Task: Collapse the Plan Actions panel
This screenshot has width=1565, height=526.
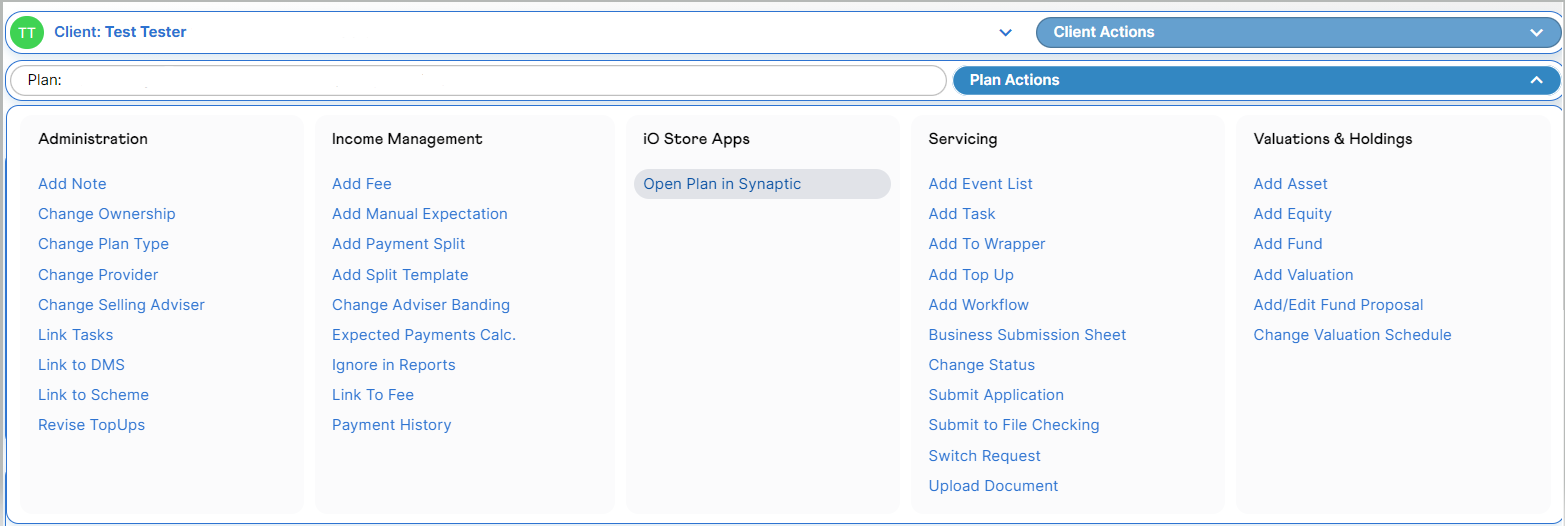Action: click(1256, 80)
